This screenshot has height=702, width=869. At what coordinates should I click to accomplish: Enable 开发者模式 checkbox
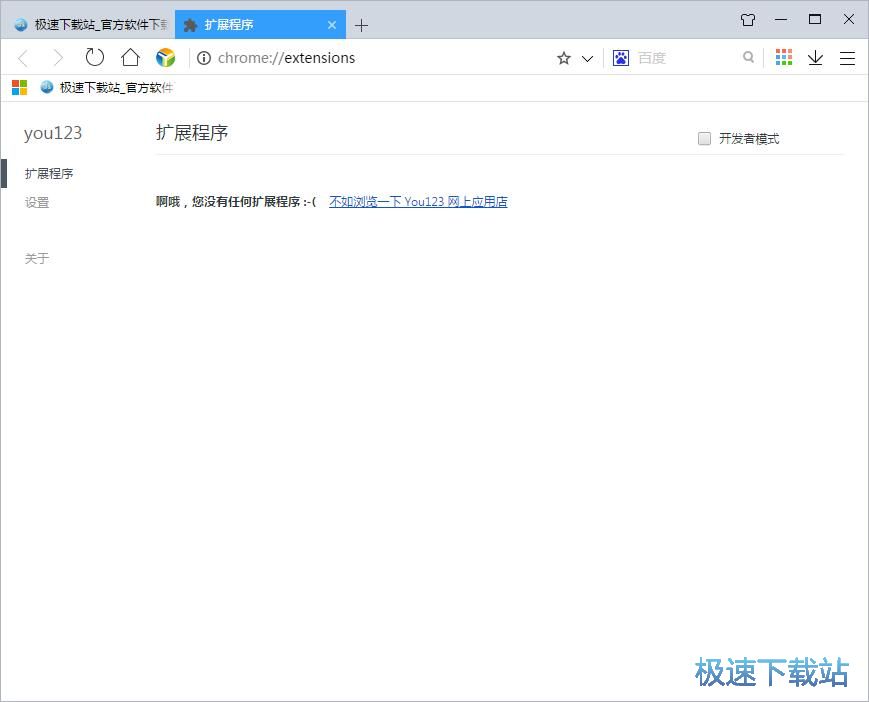click(x=704, y=139)
